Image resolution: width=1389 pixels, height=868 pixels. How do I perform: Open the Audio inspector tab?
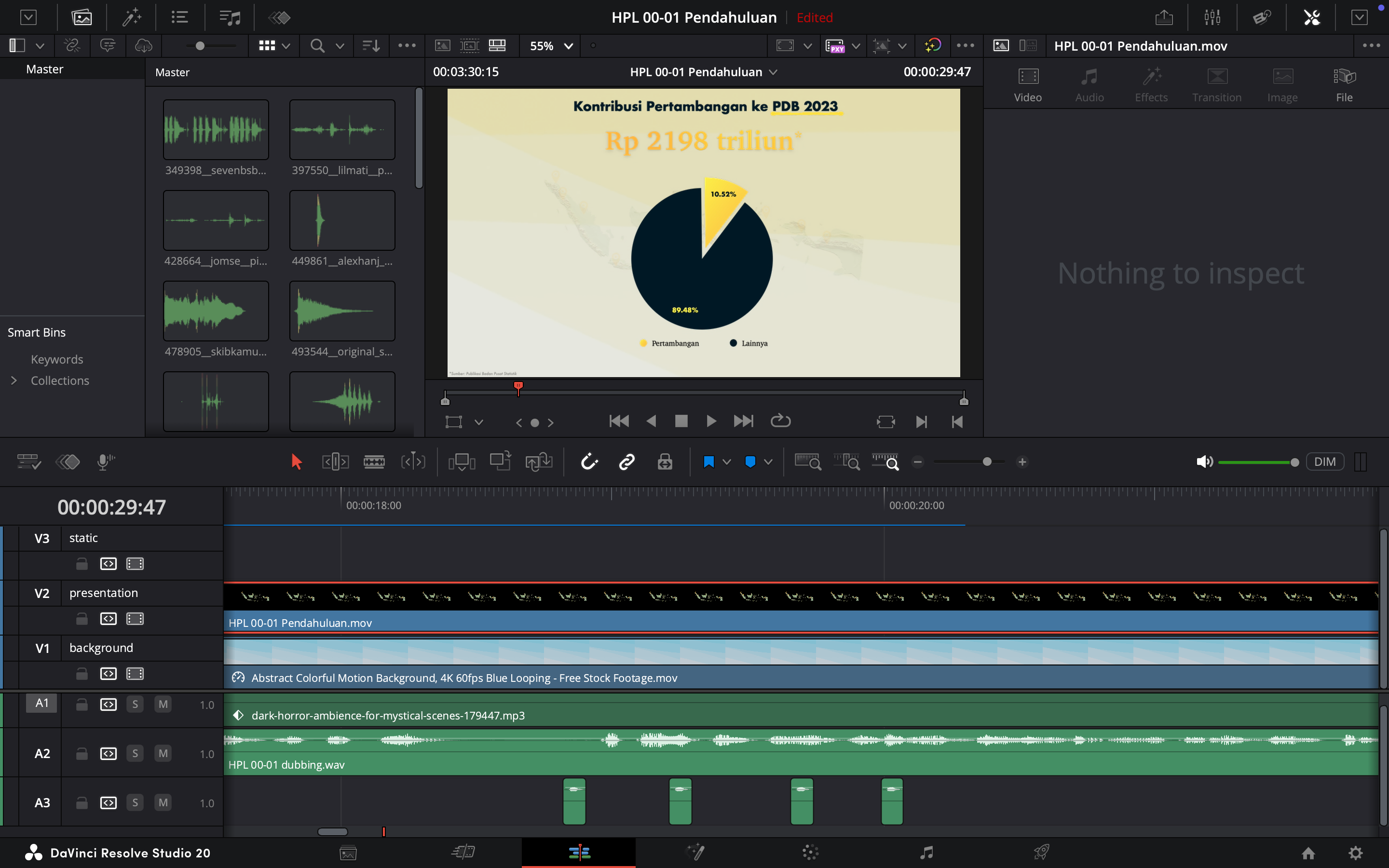(1089, 85)
